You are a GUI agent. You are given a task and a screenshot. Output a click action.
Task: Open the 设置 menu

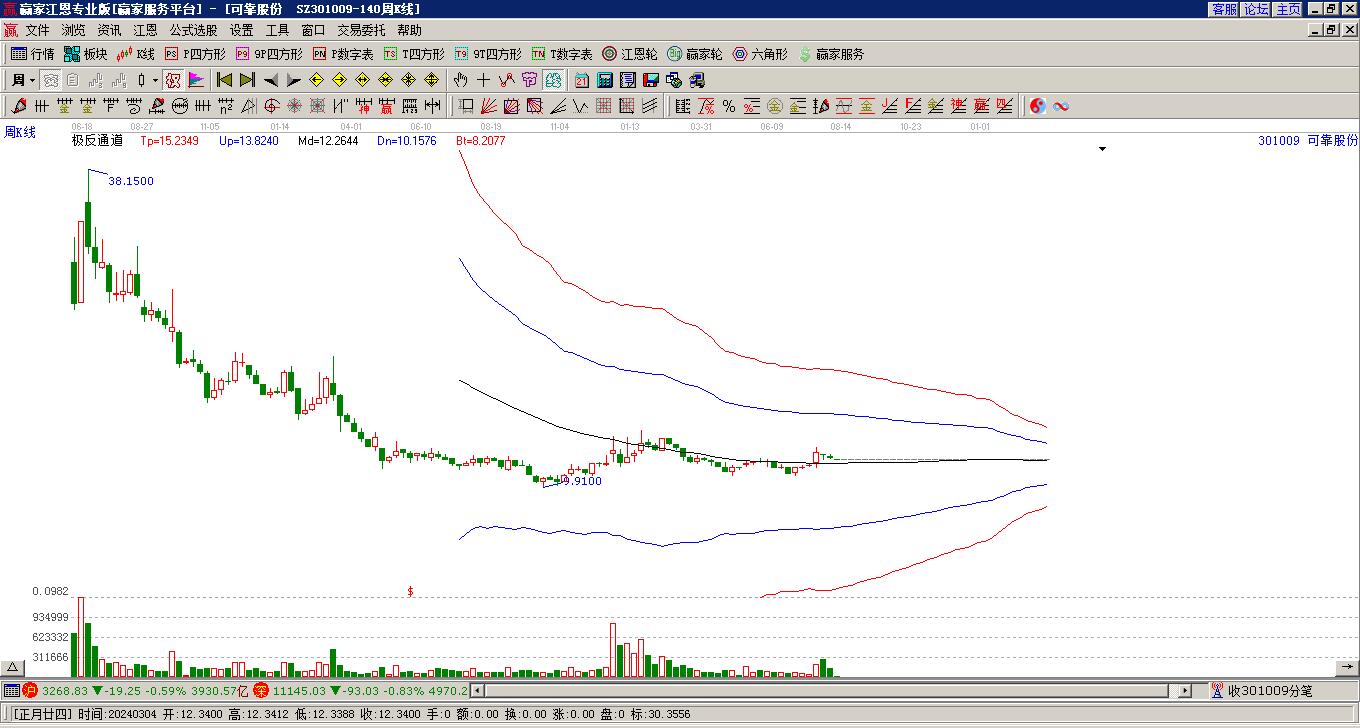click(x=241, y=30)
